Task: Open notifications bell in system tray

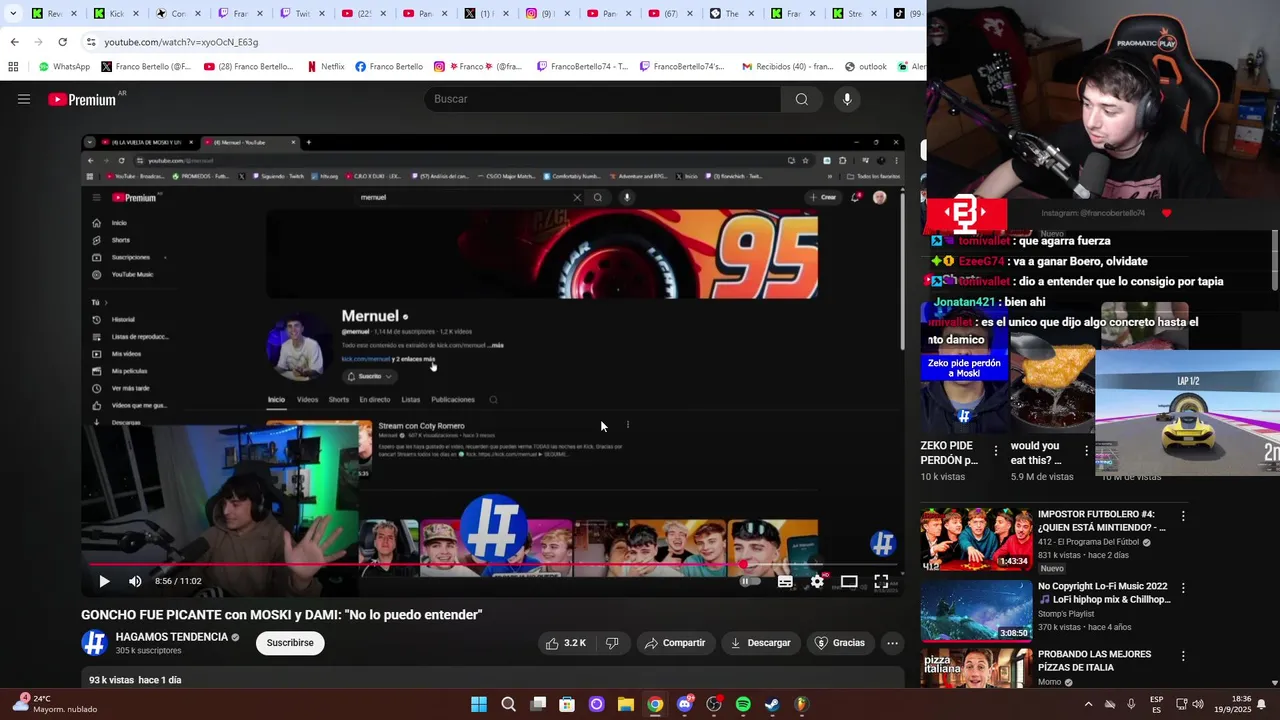Action: 1261,704
